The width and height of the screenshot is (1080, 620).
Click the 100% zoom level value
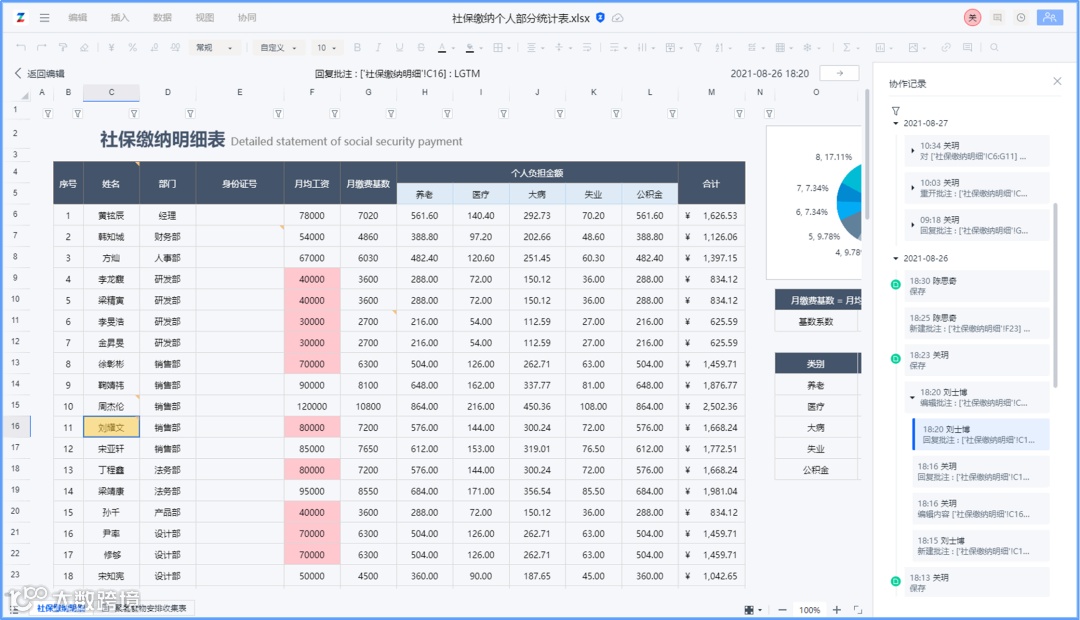coord(809,610)
